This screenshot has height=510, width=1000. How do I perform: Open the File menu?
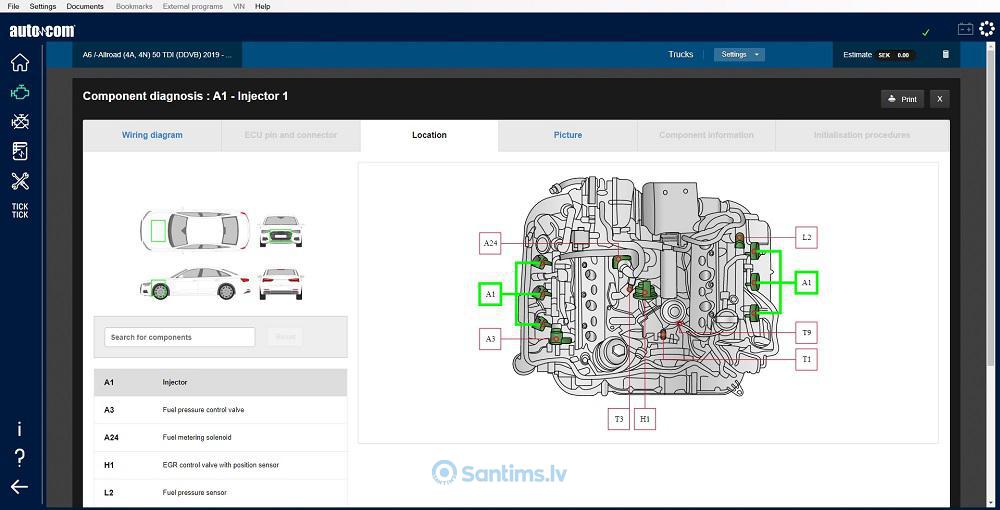(13, 6)
